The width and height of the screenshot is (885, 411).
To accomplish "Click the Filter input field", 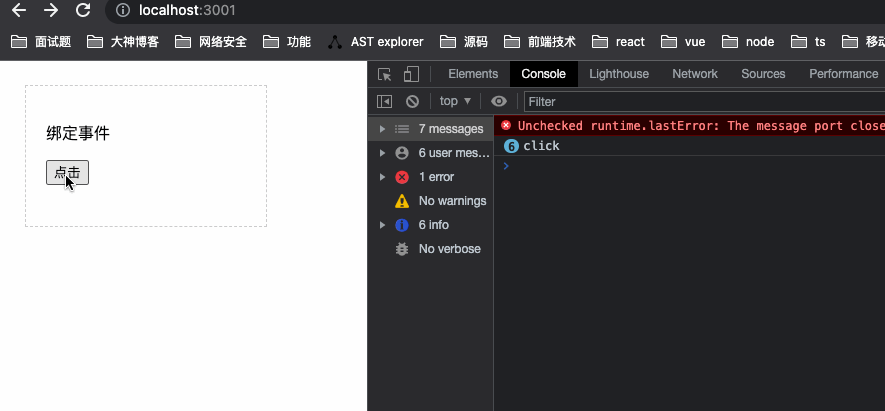I will tap(700, 101).
